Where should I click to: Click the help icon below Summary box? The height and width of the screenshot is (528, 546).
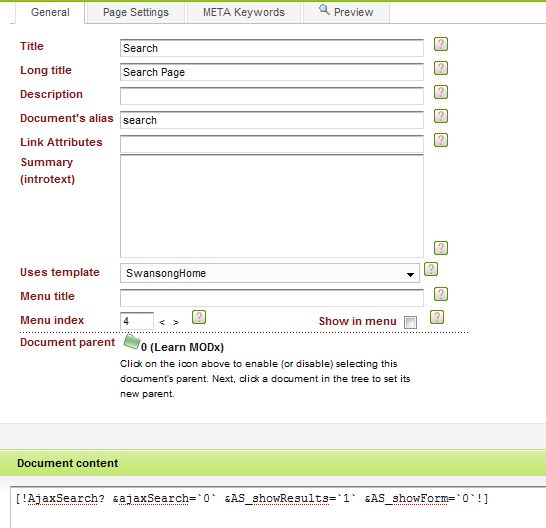(x=440, y=248)
